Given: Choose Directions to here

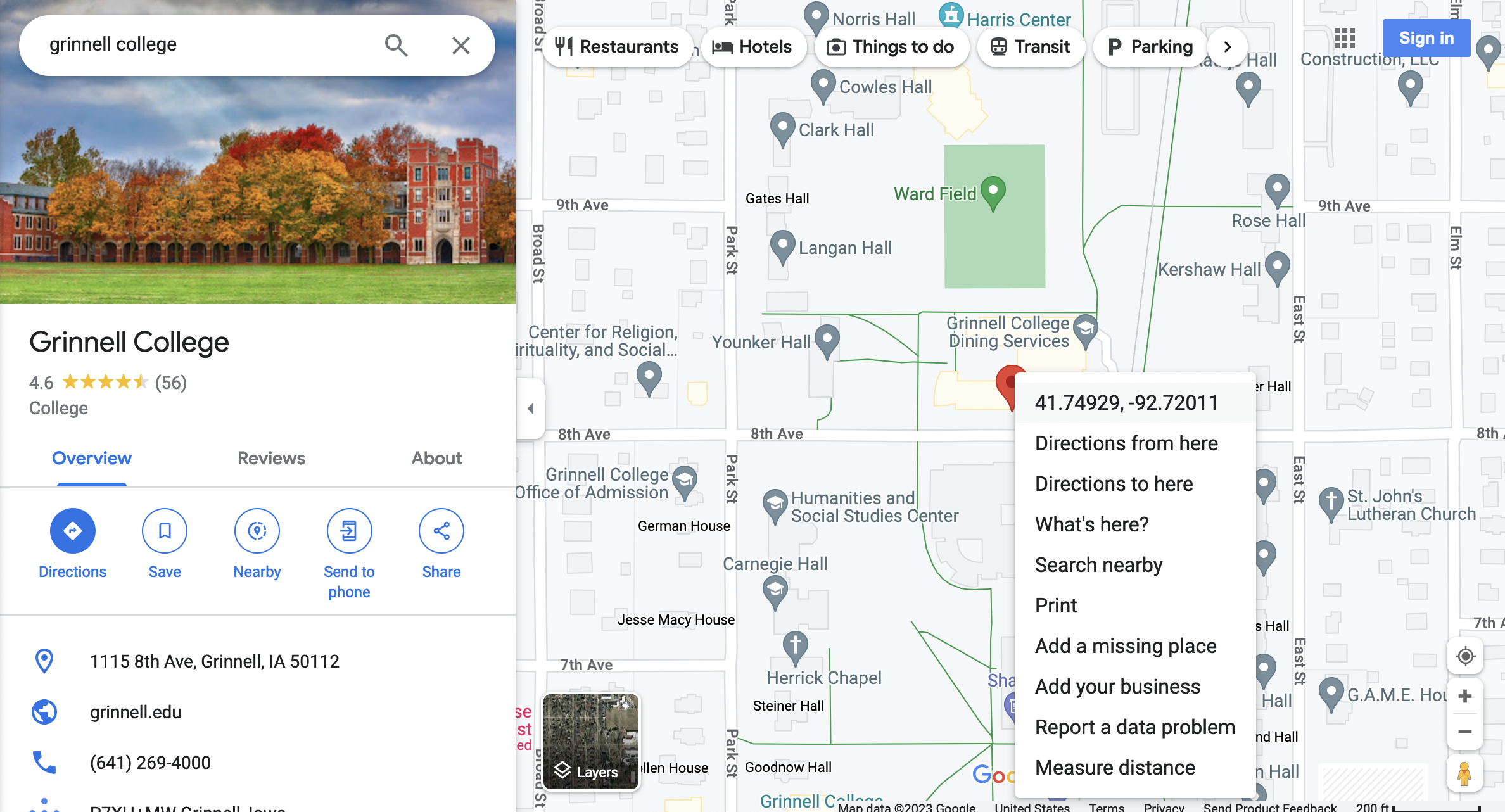Looking at the screenshot, I should pos(1134,484).
